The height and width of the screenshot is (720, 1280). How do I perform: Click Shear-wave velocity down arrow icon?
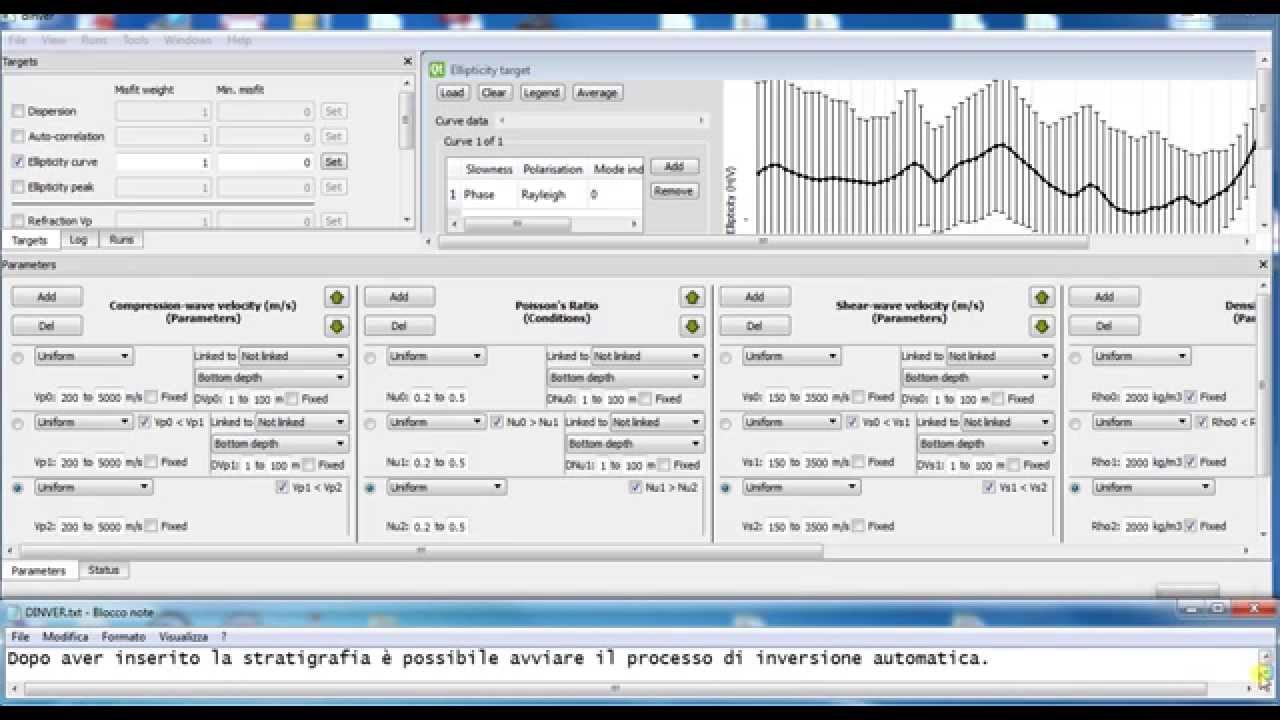pyautogui.click(x=1042, y=326)
